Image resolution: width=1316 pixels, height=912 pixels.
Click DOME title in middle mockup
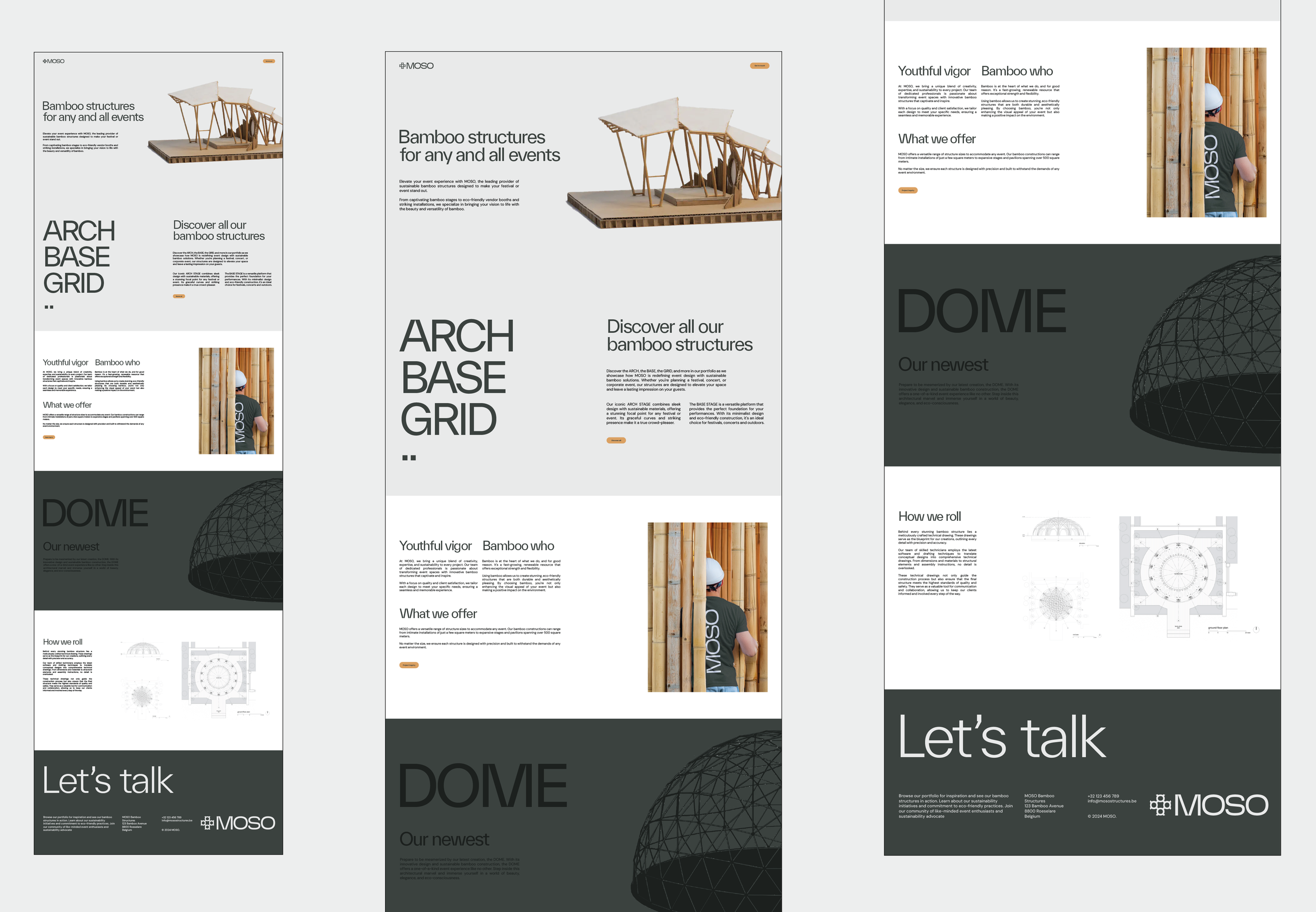pos(483,786)
